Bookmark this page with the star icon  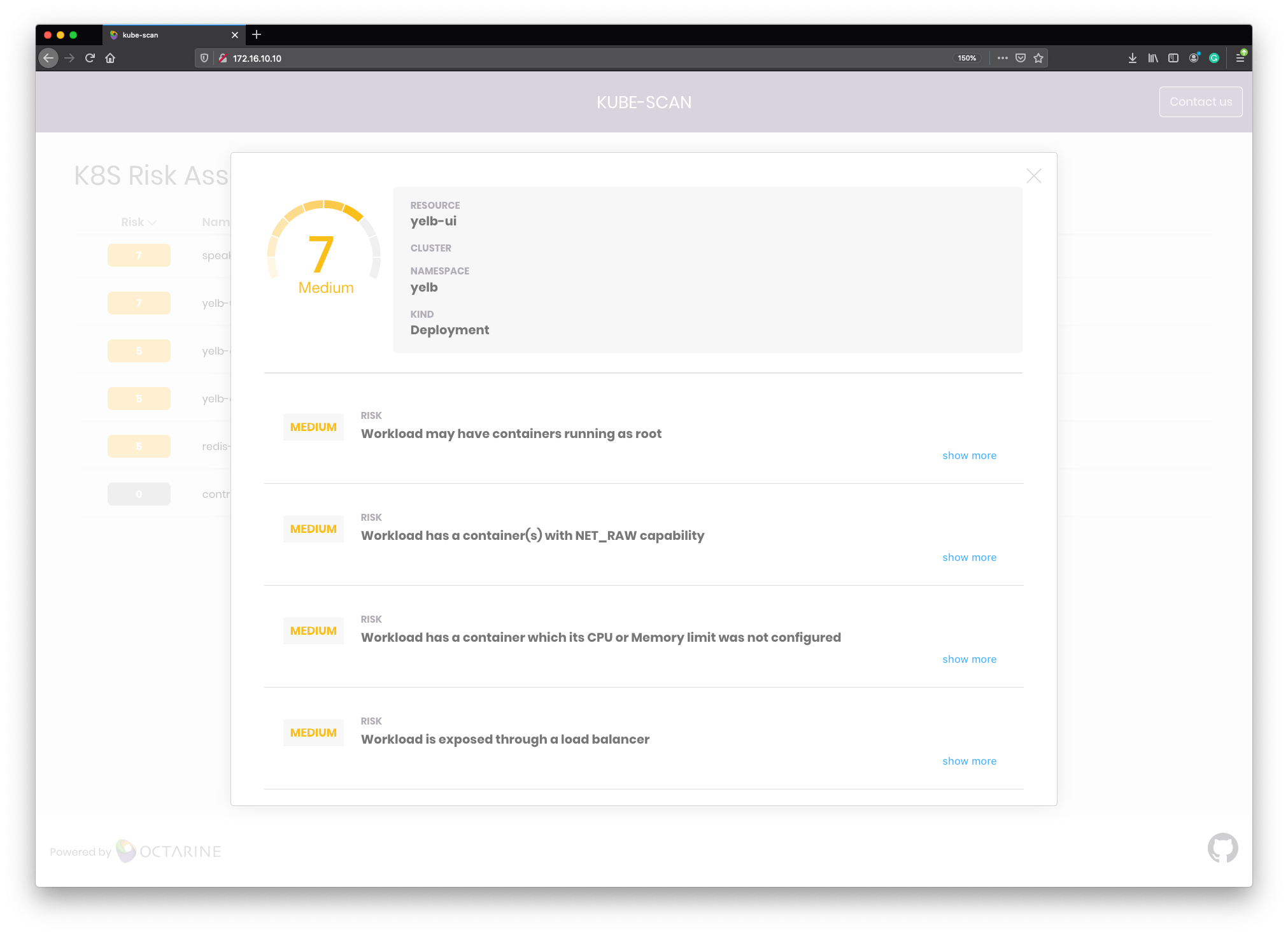point(1039,57)
